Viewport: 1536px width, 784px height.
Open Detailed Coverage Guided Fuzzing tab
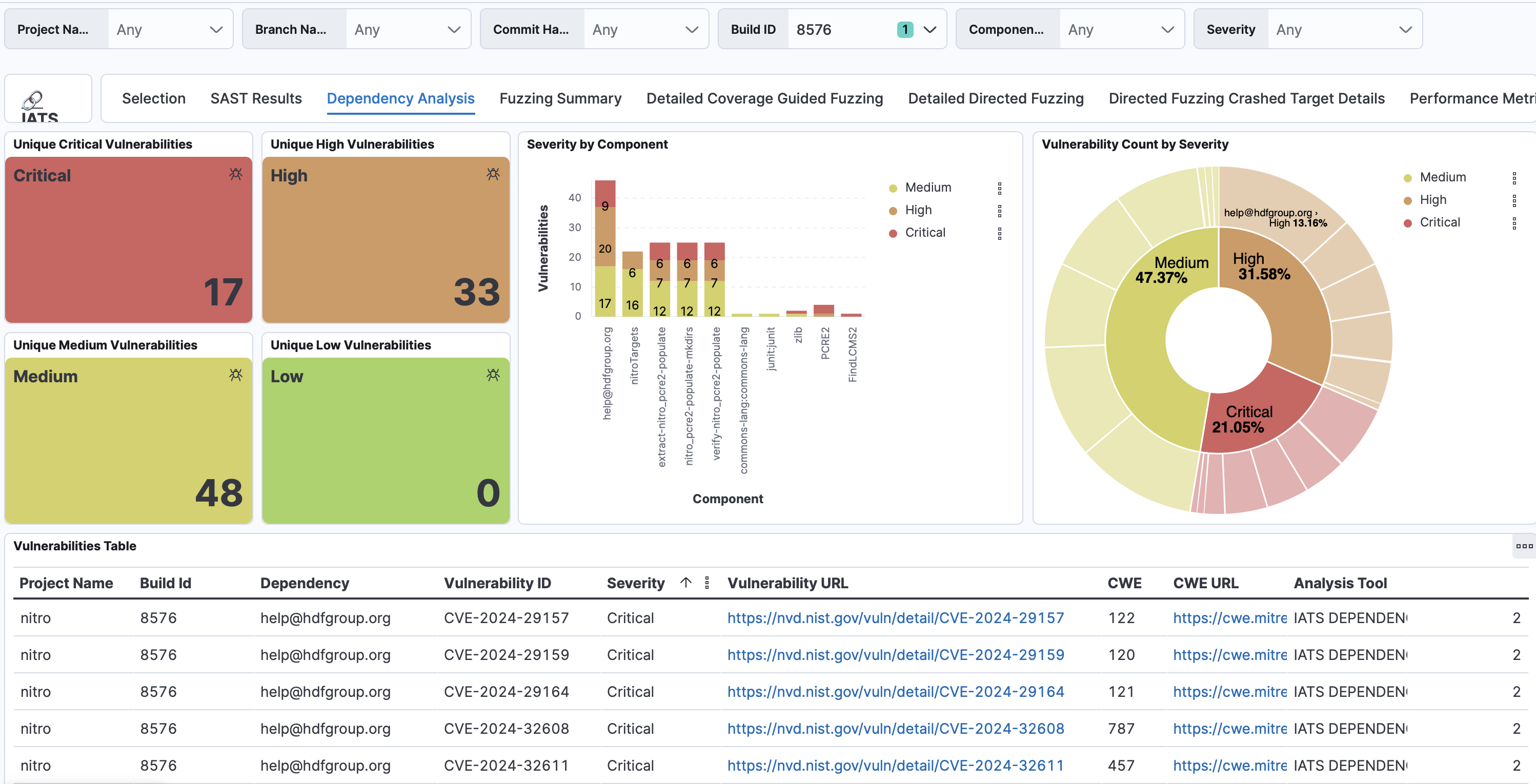click(x=764, y=98)
